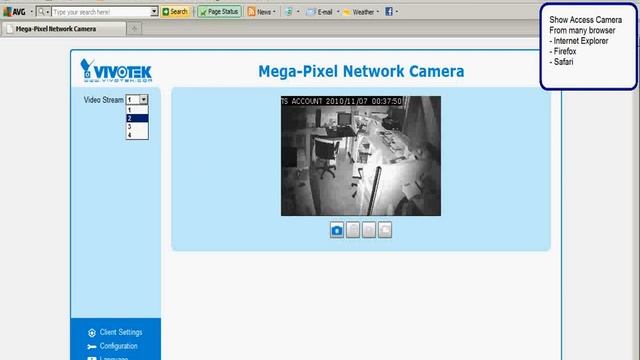Open the Weather toolbar button
This screenshot has width=640, height=360.
pyautogui.click(x=359, y=12)
